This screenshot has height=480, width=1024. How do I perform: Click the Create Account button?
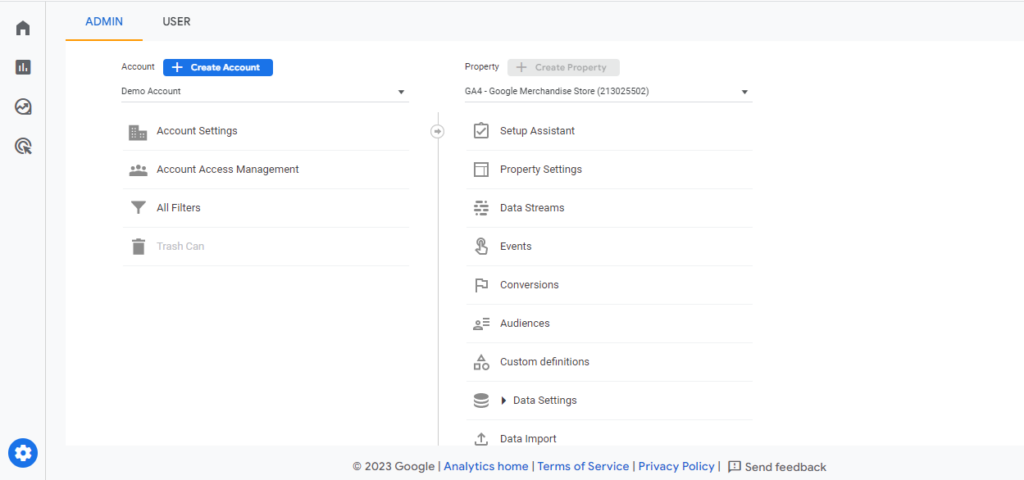[217, 67]
